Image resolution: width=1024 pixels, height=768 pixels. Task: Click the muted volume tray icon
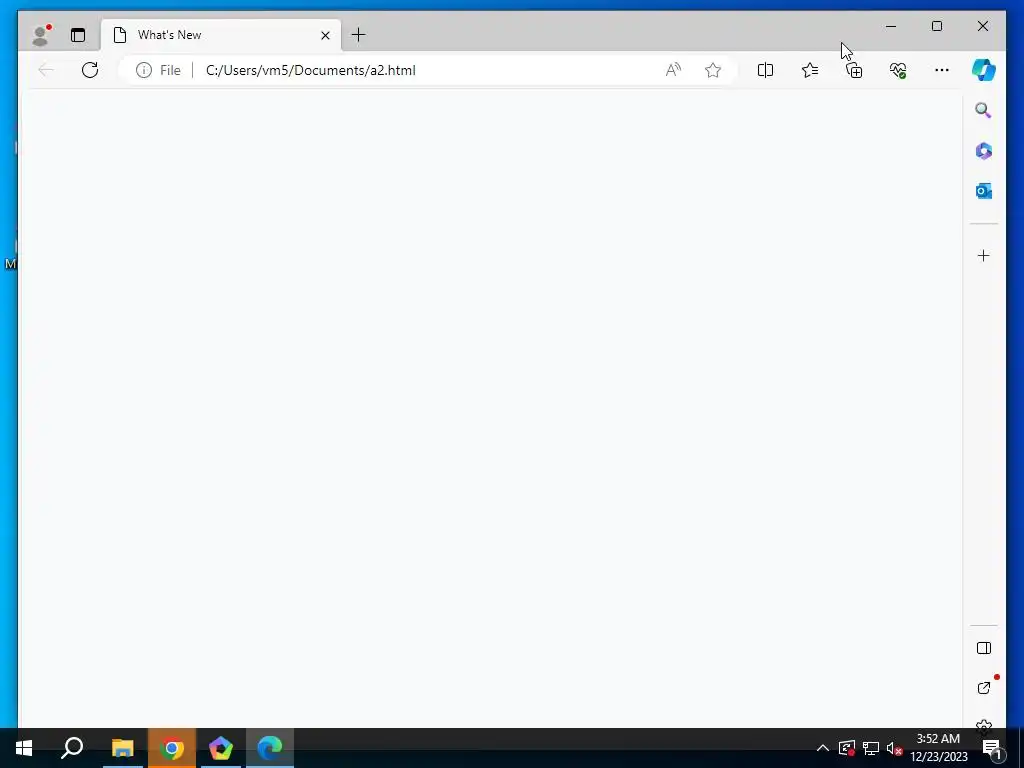pyautogui.click(x=894, y=748)
